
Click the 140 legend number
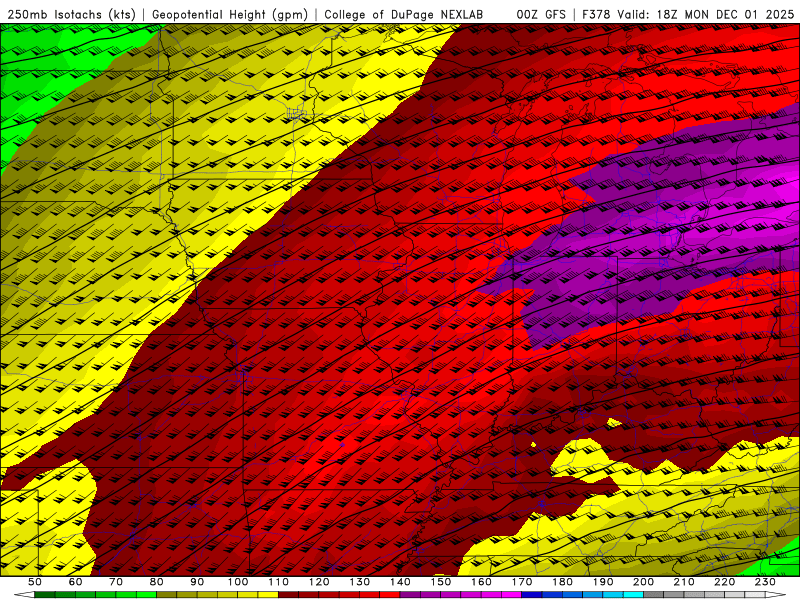point(400,582)
